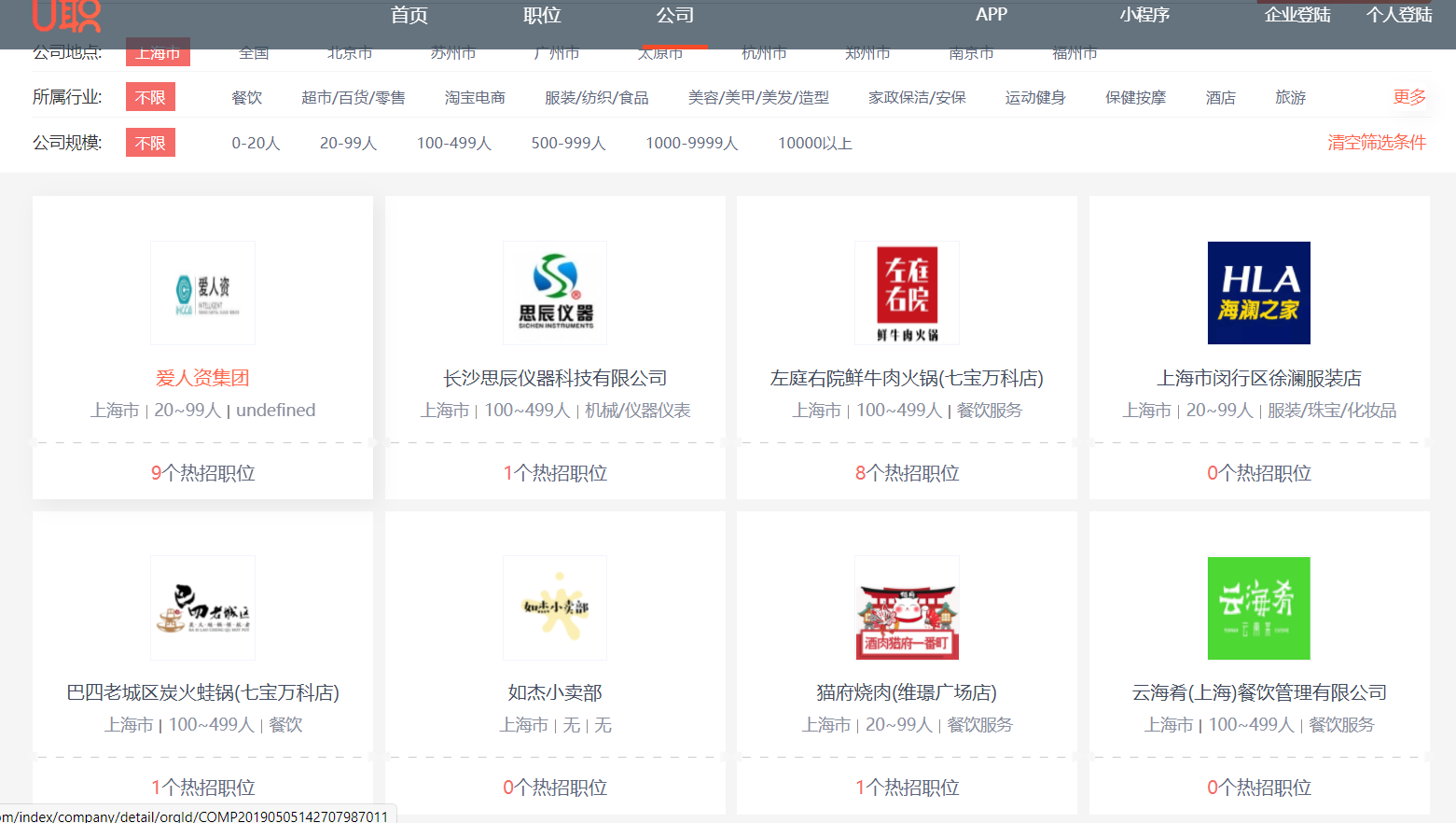This screenshot has width=1456, height=823.
Task: Choose 餐饮 industry filter option
Action: (x=247, y=98)
